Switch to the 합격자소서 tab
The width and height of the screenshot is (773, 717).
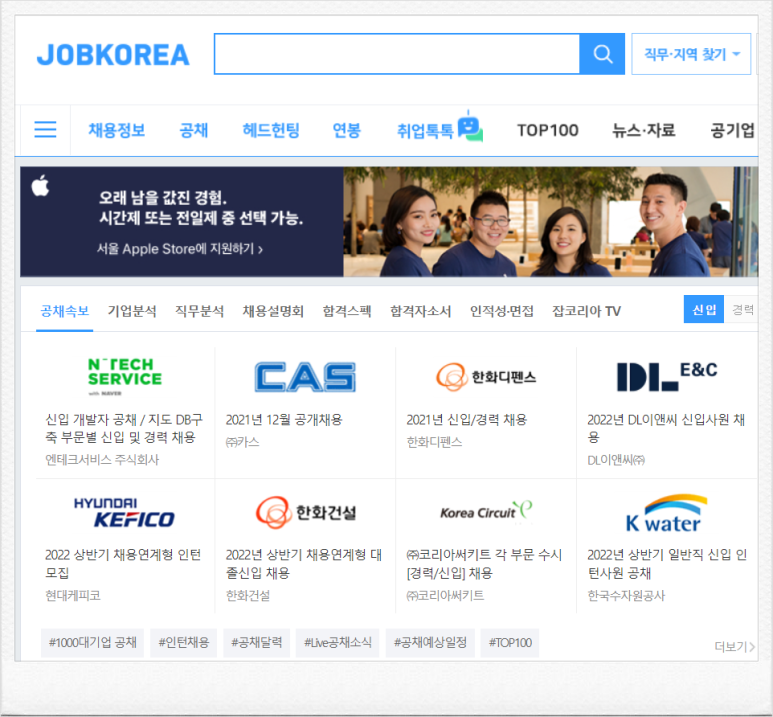(x=421, y=311)
